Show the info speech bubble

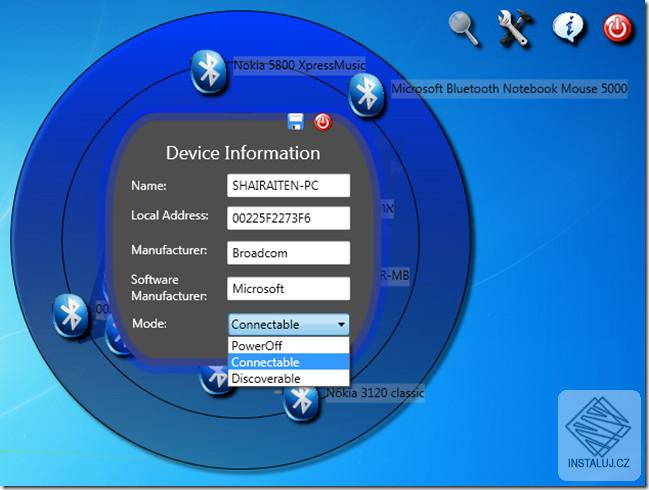click(569, 28)
